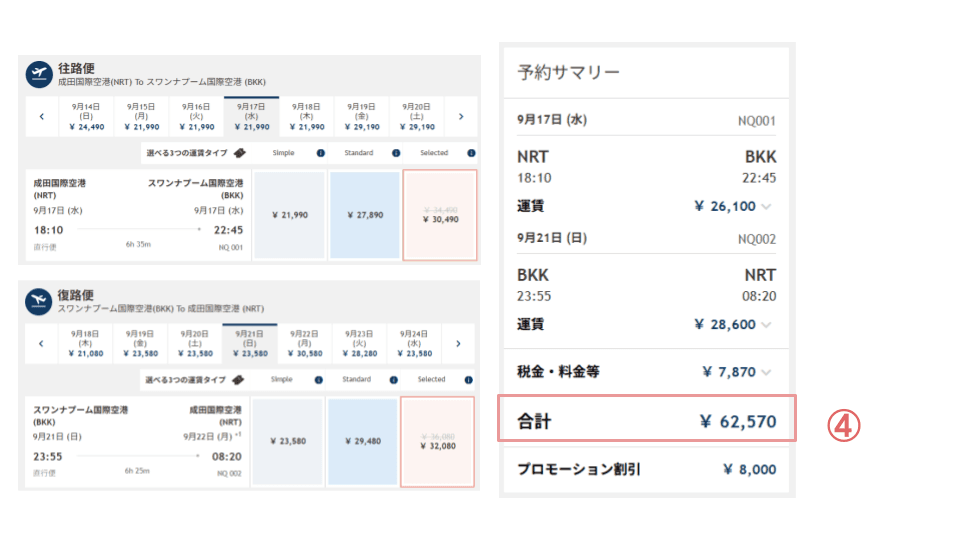Open return Simple fare info icon

pos(318,380)
